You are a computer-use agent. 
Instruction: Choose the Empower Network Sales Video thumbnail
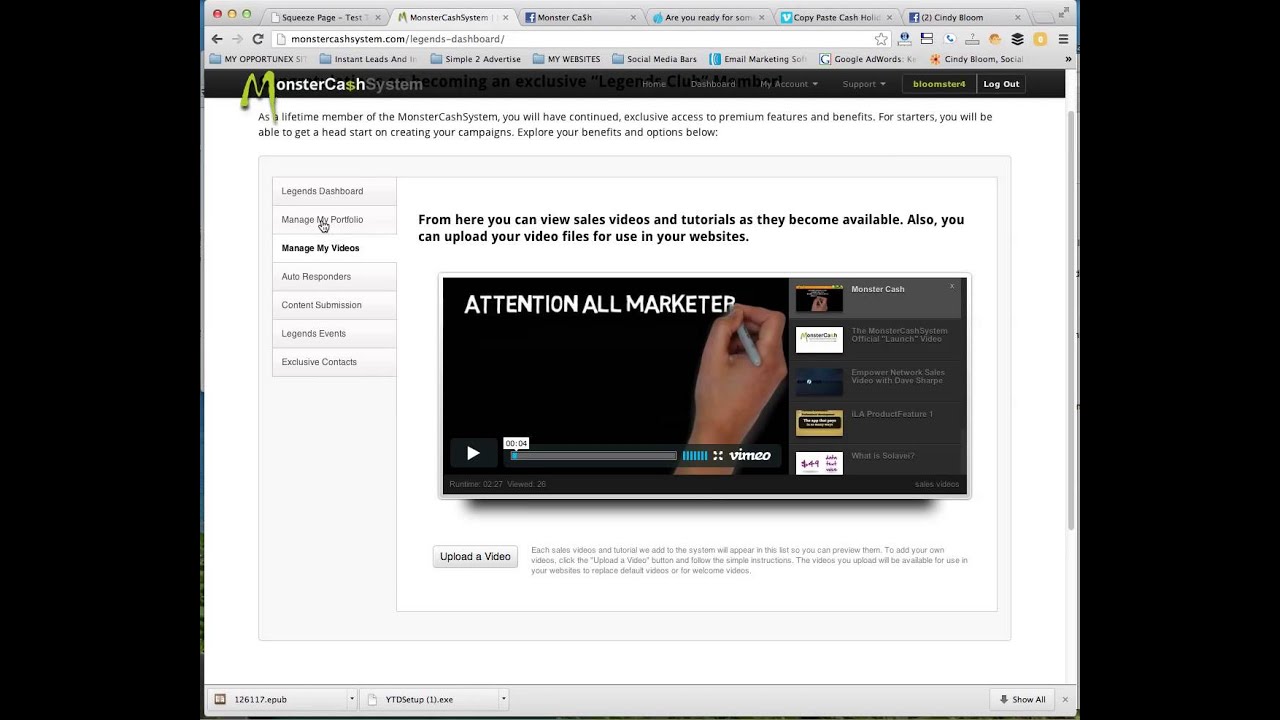[x=819, y=382]
